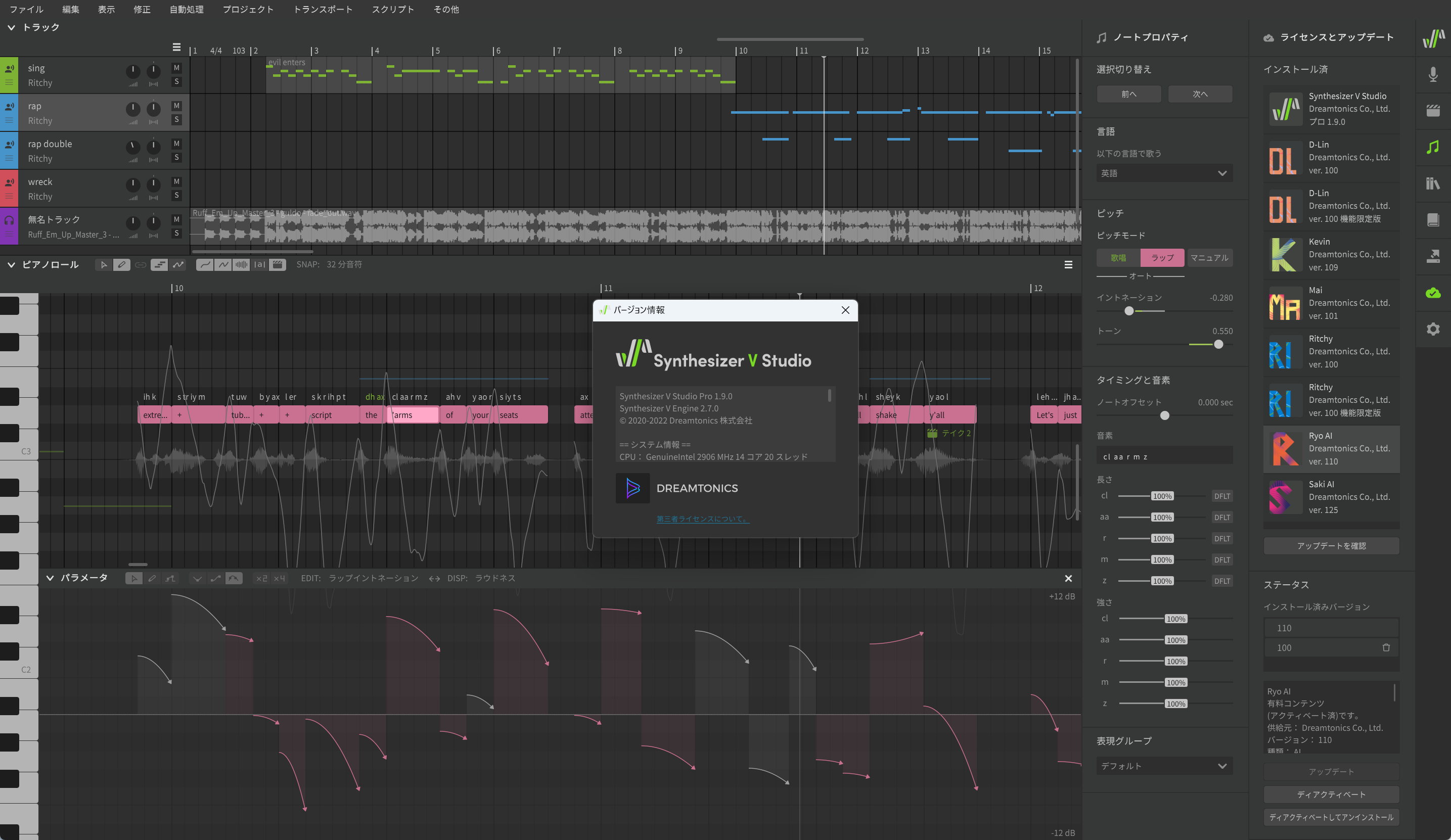The height and width of the screenshot is (840, 1451).
Task: Click アップデートを確認 button
Action: click(1331, 546)
